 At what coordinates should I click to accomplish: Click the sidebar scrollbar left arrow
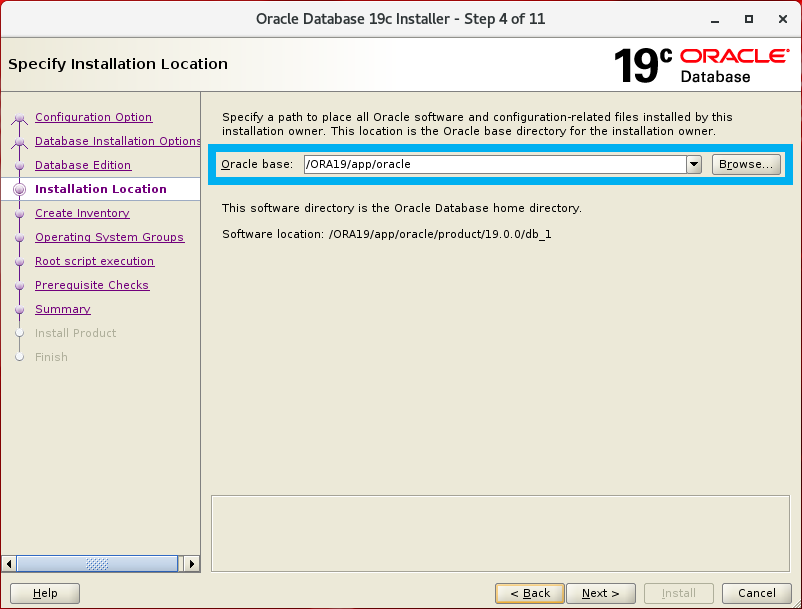point(9,564)
